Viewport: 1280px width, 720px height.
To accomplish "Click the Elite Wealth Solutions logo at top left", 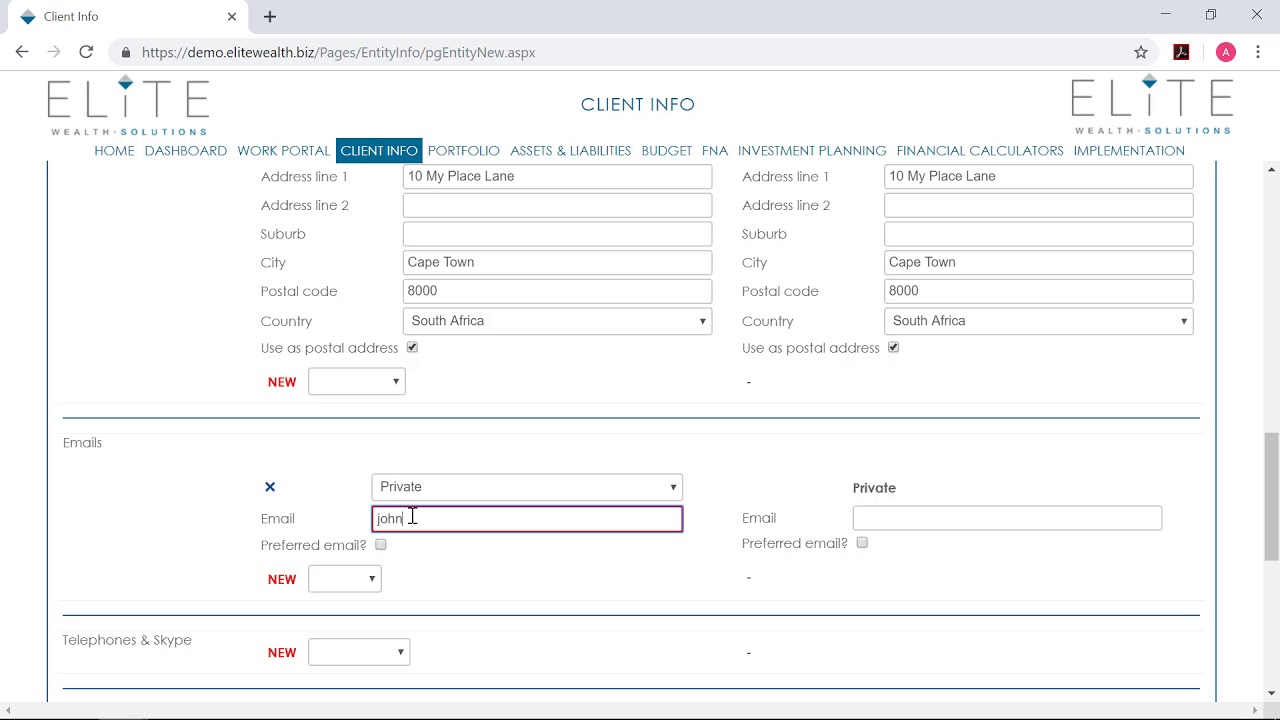I will 128,105.
